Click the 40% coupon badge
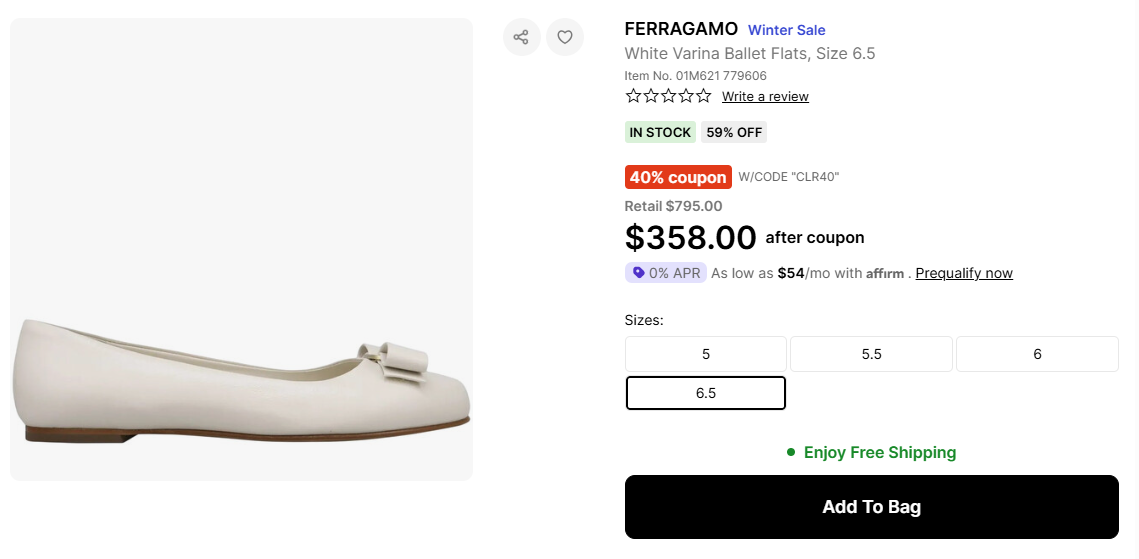1139x559 pixels. point(678,177)
